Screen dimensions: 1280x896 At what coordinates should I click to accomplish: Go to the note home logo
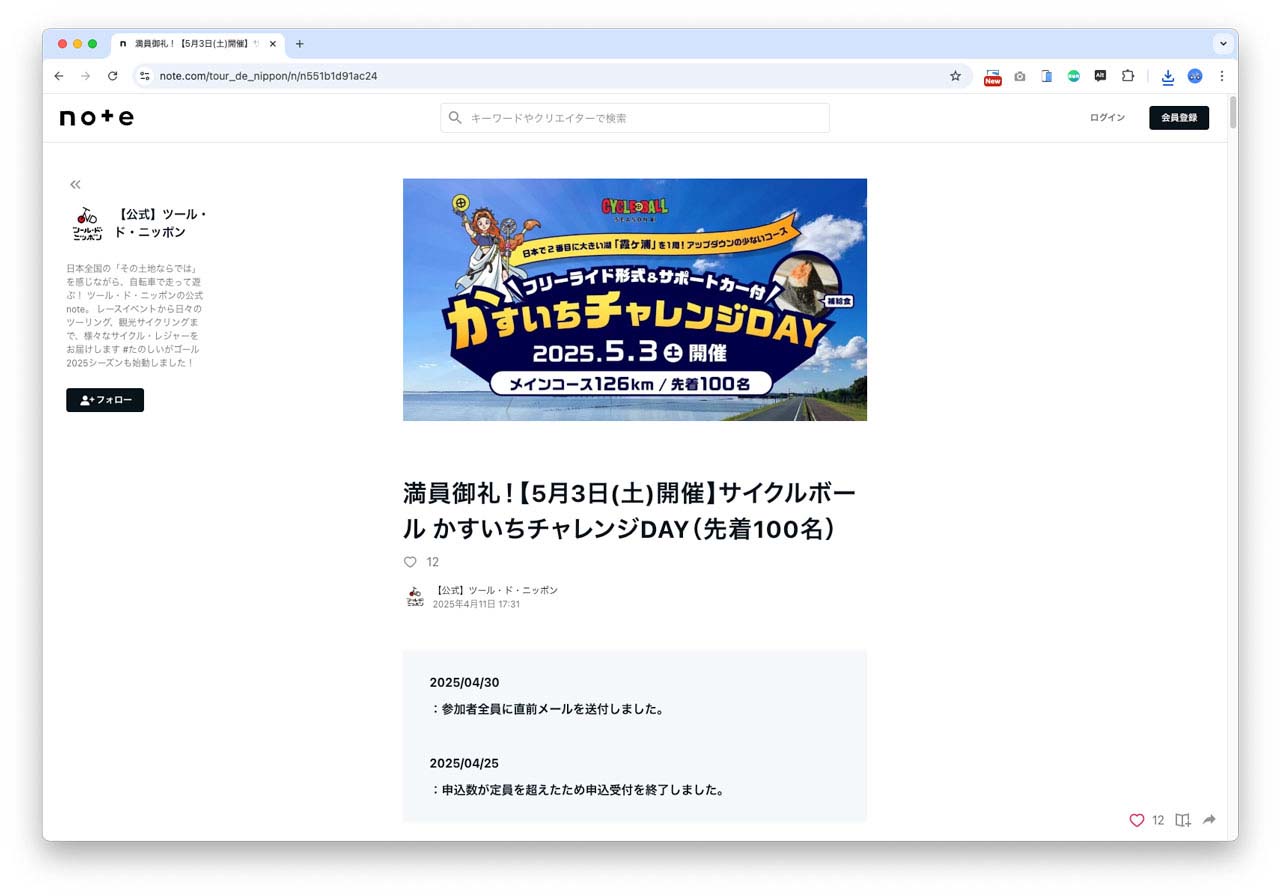click(x=96, y=117)
